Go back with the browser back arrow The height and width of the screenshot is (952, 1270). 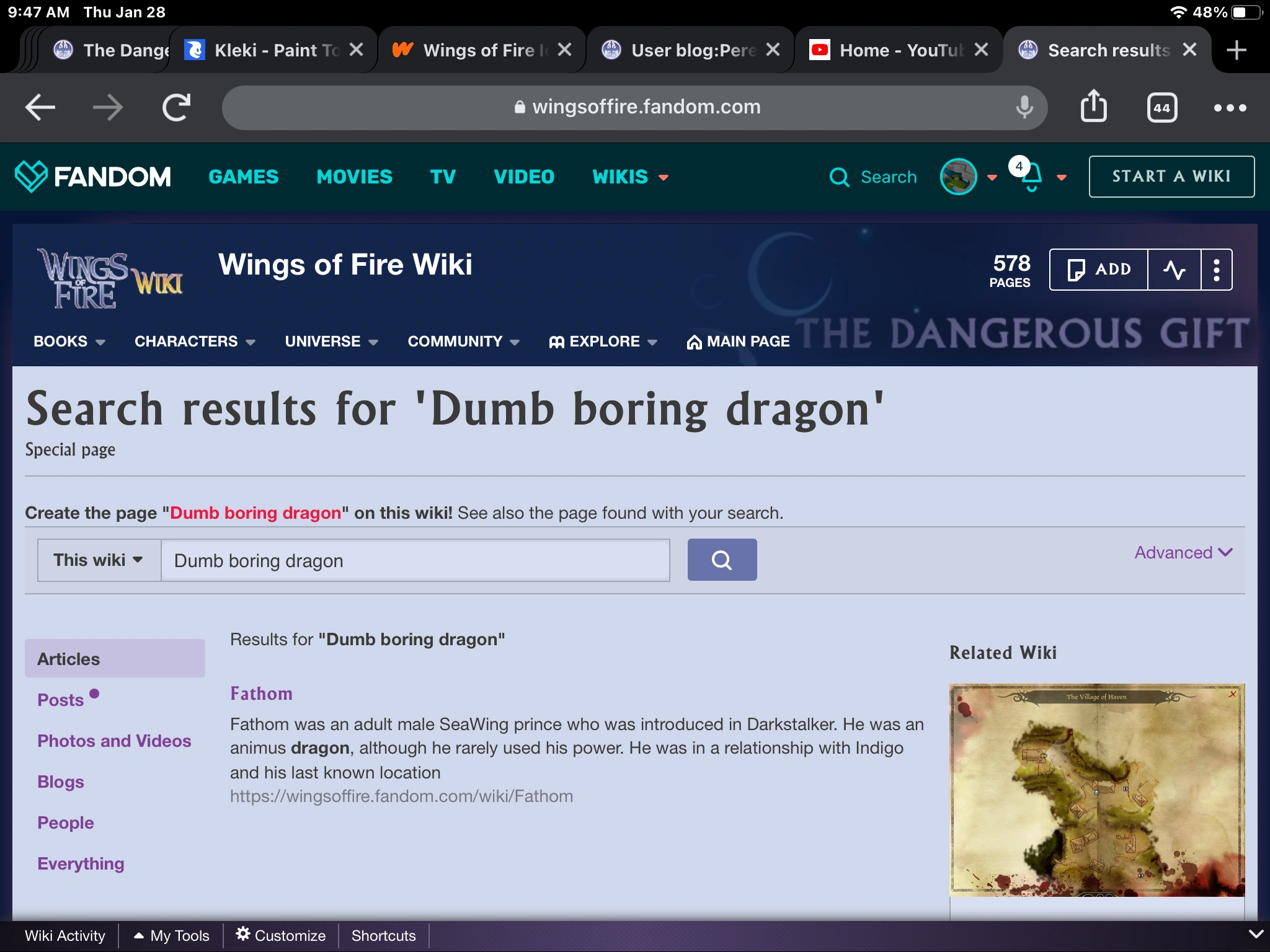(40, 106)
